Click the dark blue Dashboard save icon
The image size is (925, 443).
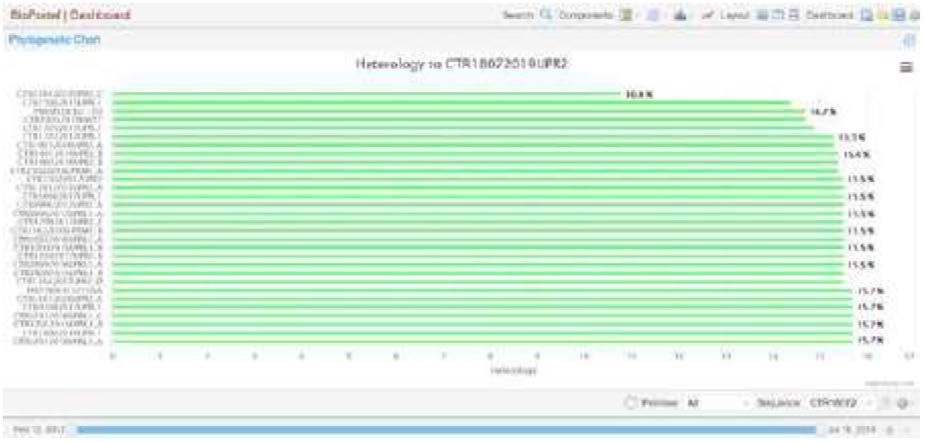point(898,15)
